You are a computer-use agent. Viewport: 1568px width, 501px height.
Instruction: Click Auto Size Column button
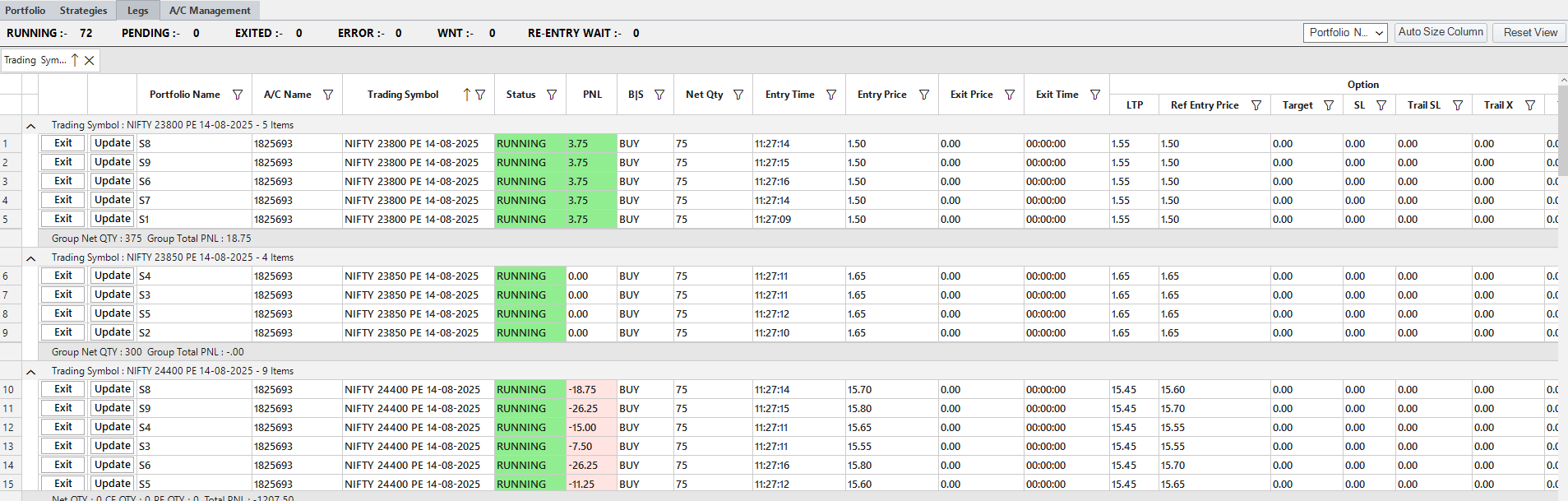1441,33
